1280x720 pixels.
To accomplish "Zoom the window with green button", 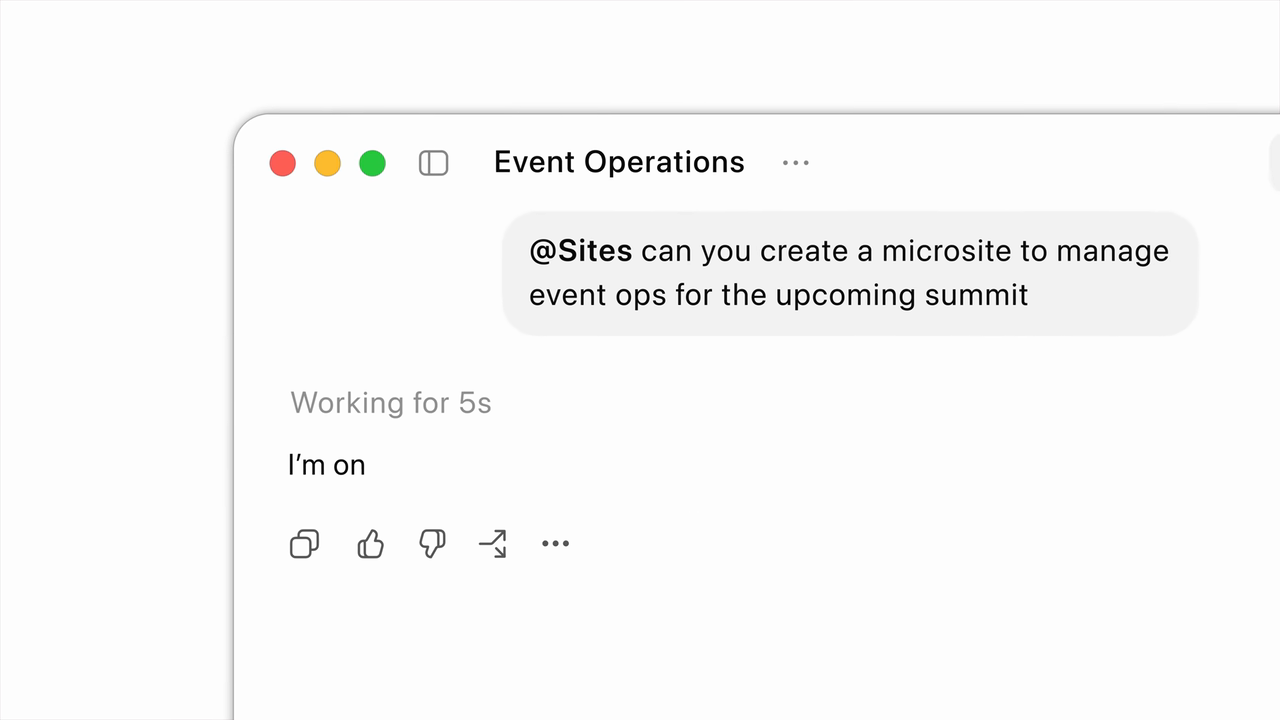I will tap(373, 163).
